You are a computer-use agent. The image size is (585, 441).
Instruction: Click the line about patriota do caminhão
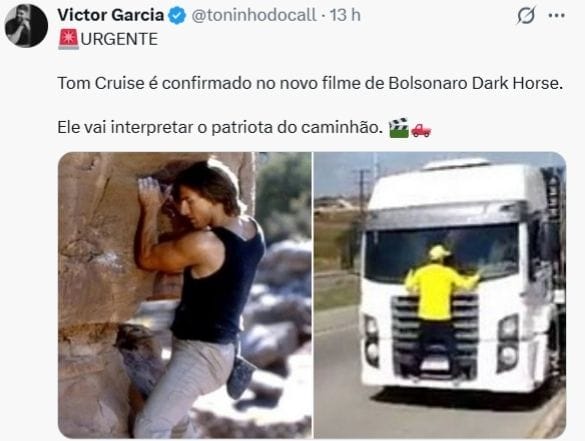tap(220, 128)
